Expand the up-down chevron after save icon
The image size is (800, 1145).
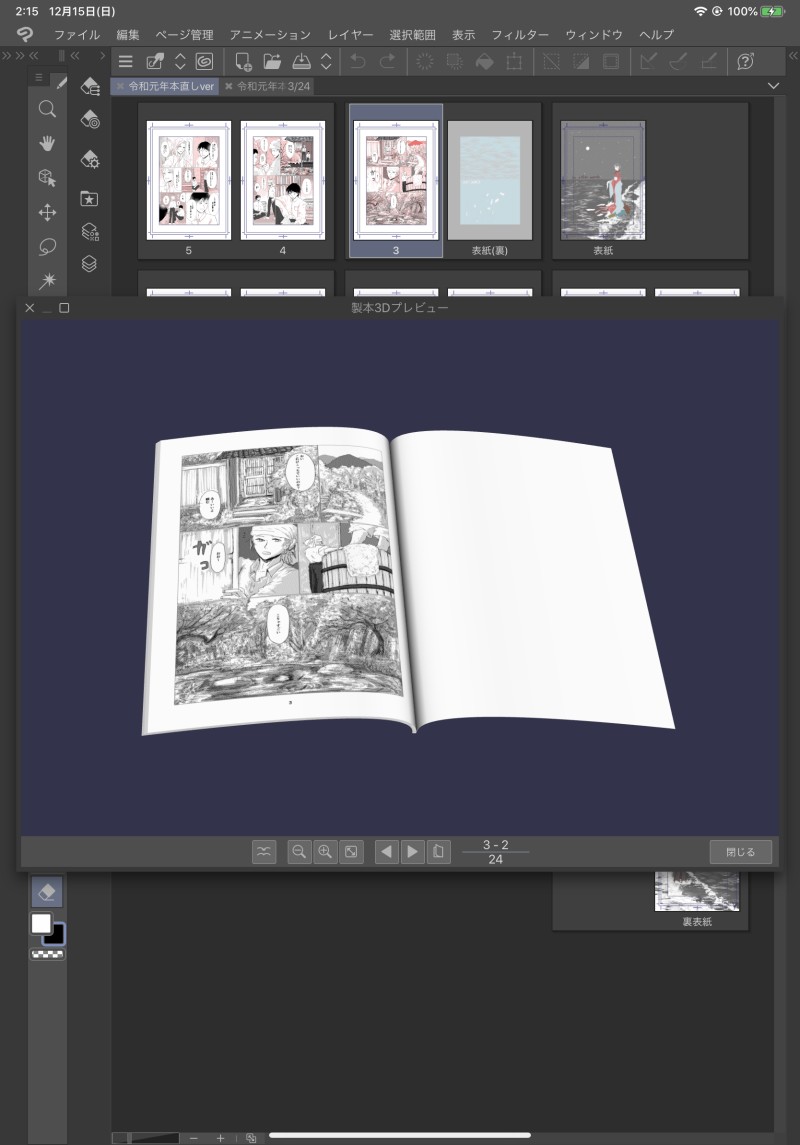tap(326, 62)
